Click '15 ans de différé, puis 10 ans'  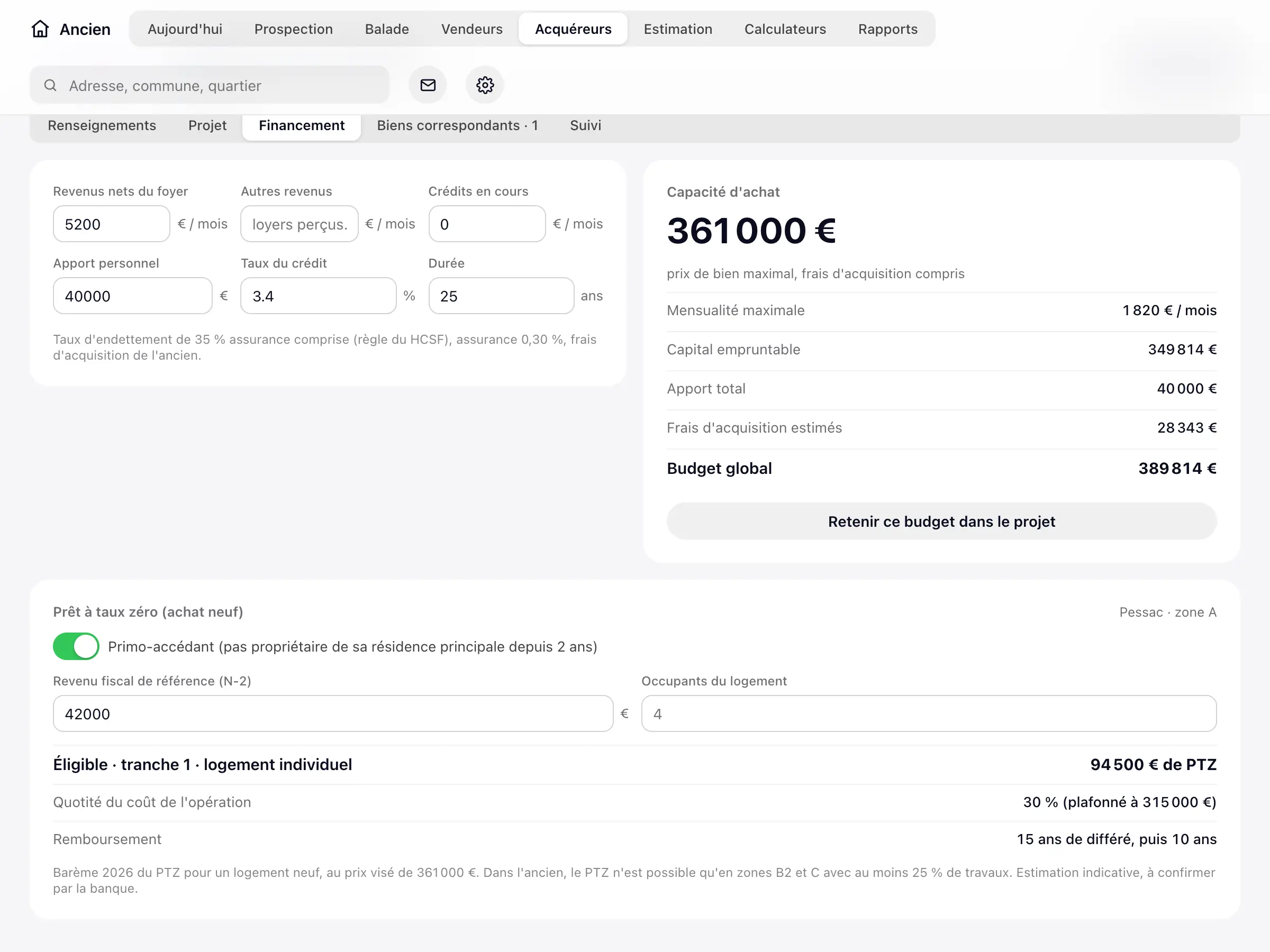click(1117, 839)
